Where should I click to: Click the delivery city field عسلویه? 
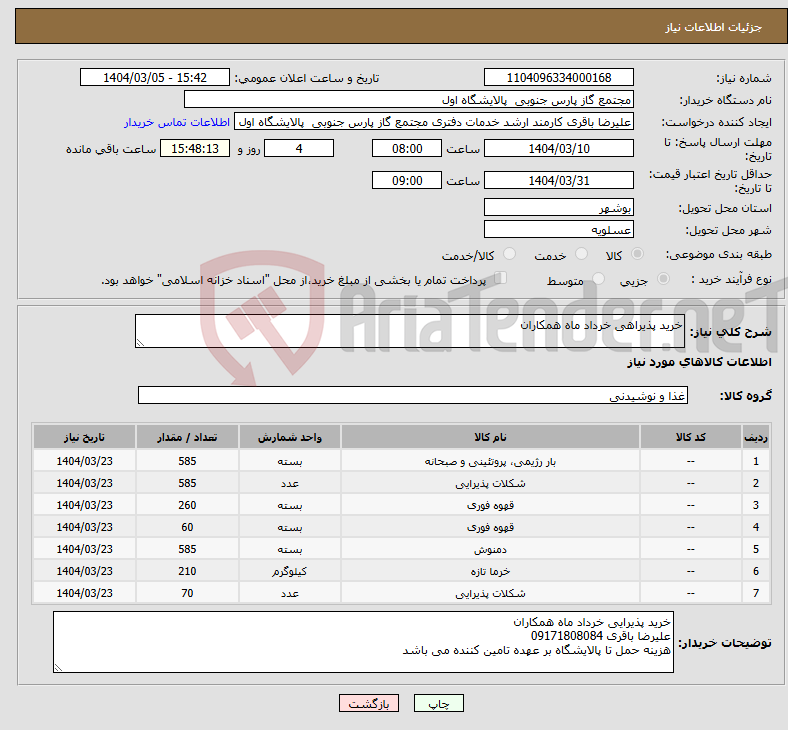coord(558,230)
